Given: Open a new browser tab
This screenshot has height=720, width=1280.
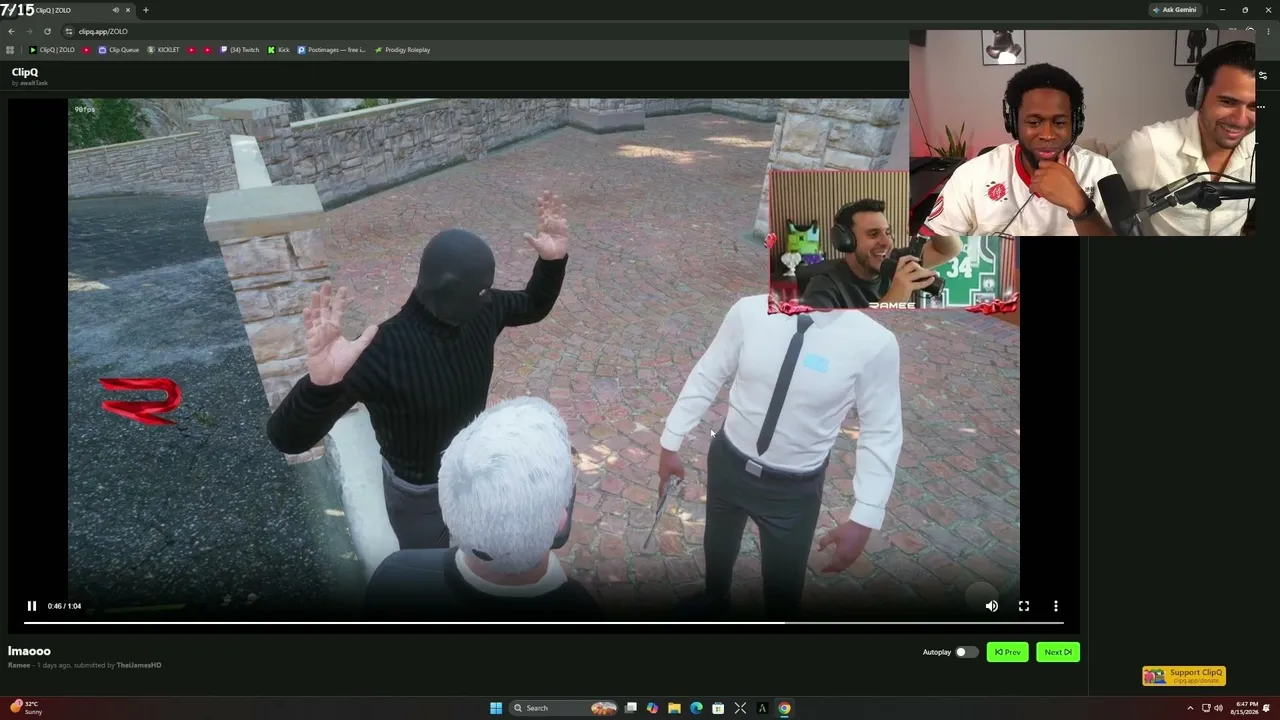Looking at the screenshot, I should click(146, 10).
